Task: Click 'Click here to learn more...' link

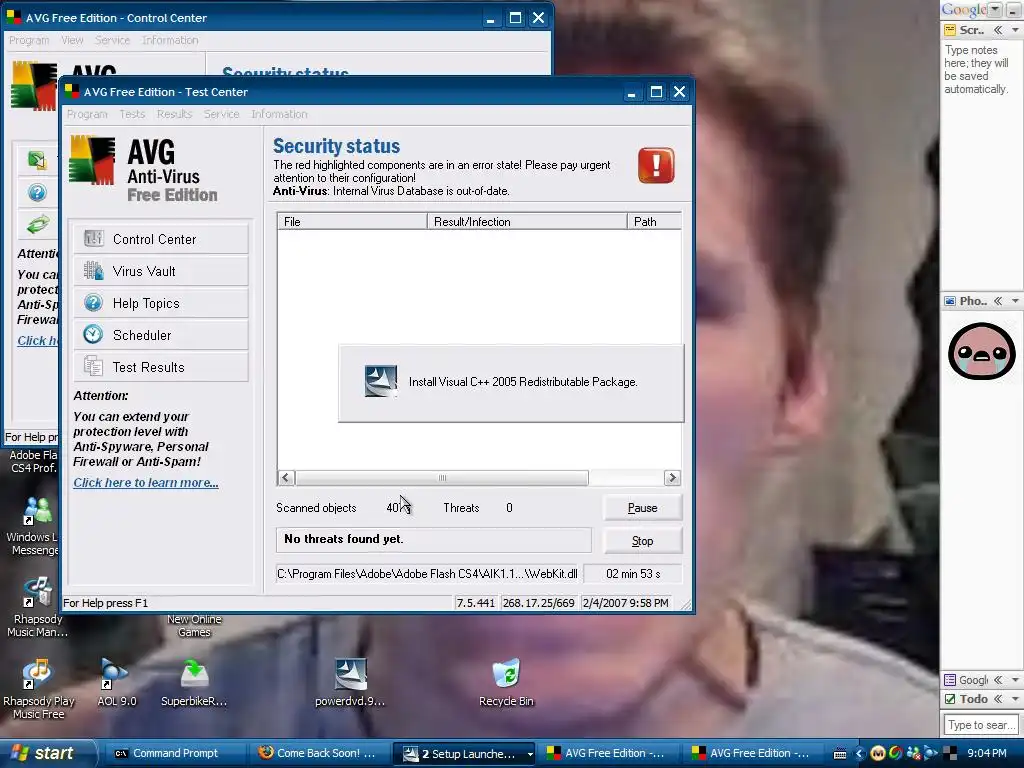Action: (146, 483)
